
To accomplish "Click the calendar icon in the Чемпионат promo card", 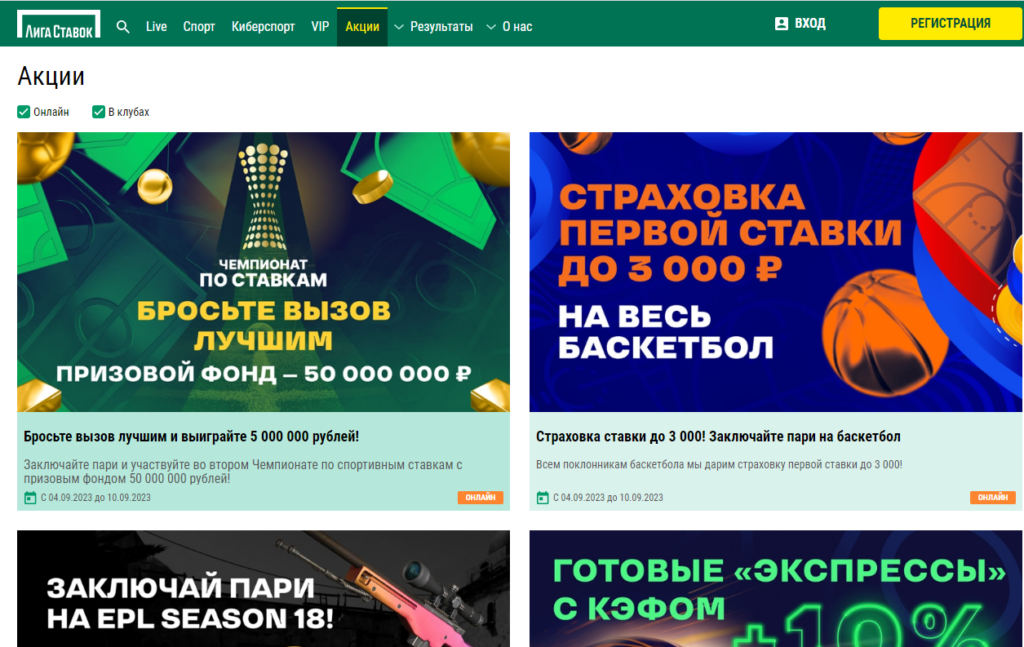I will coord(30,497).
